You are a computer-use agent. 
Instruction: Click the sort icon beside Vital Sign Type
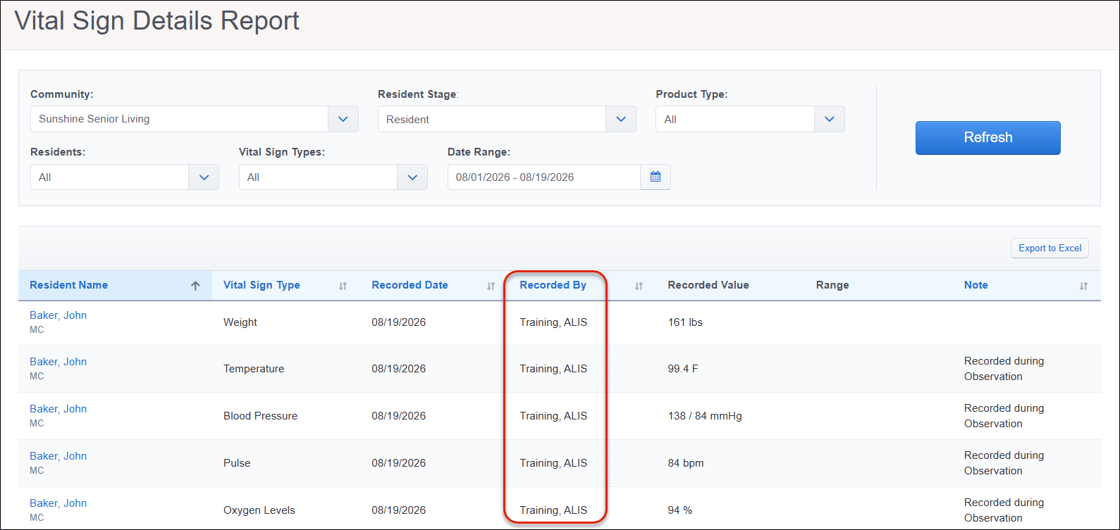point(343,286)
